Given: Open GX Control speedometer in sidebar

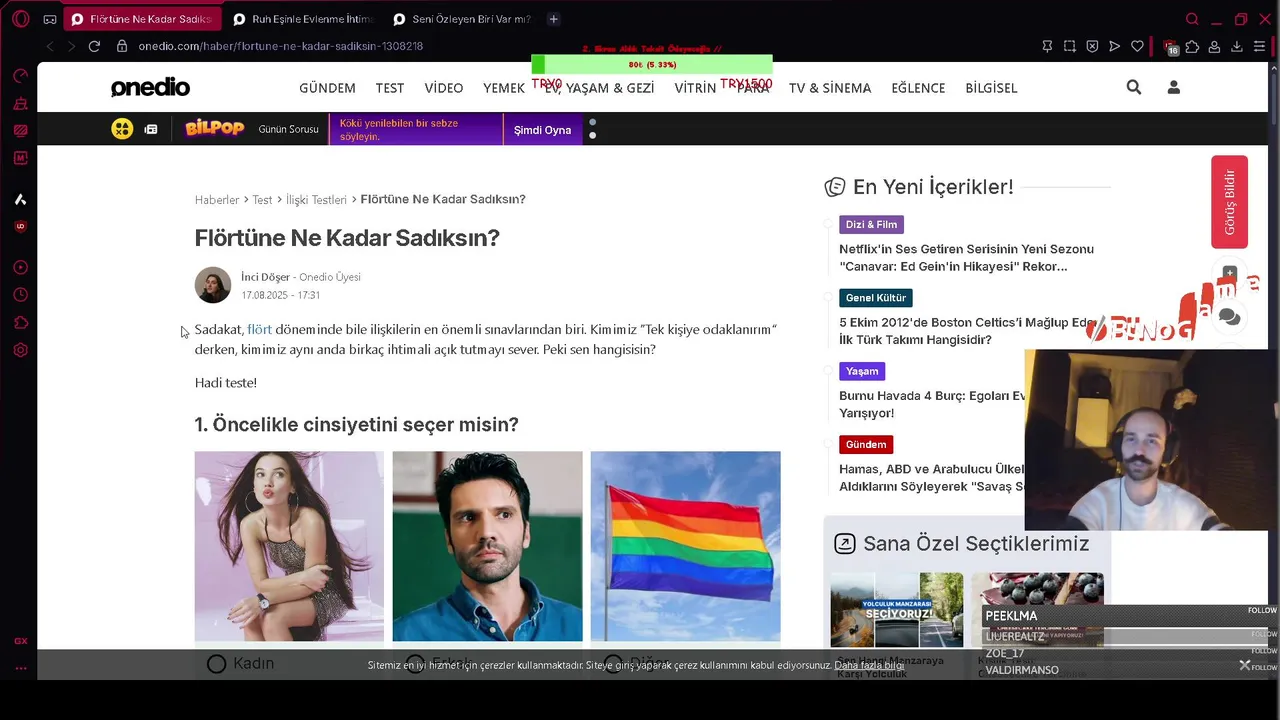Looking at the screenshot, I should point(20,76).
